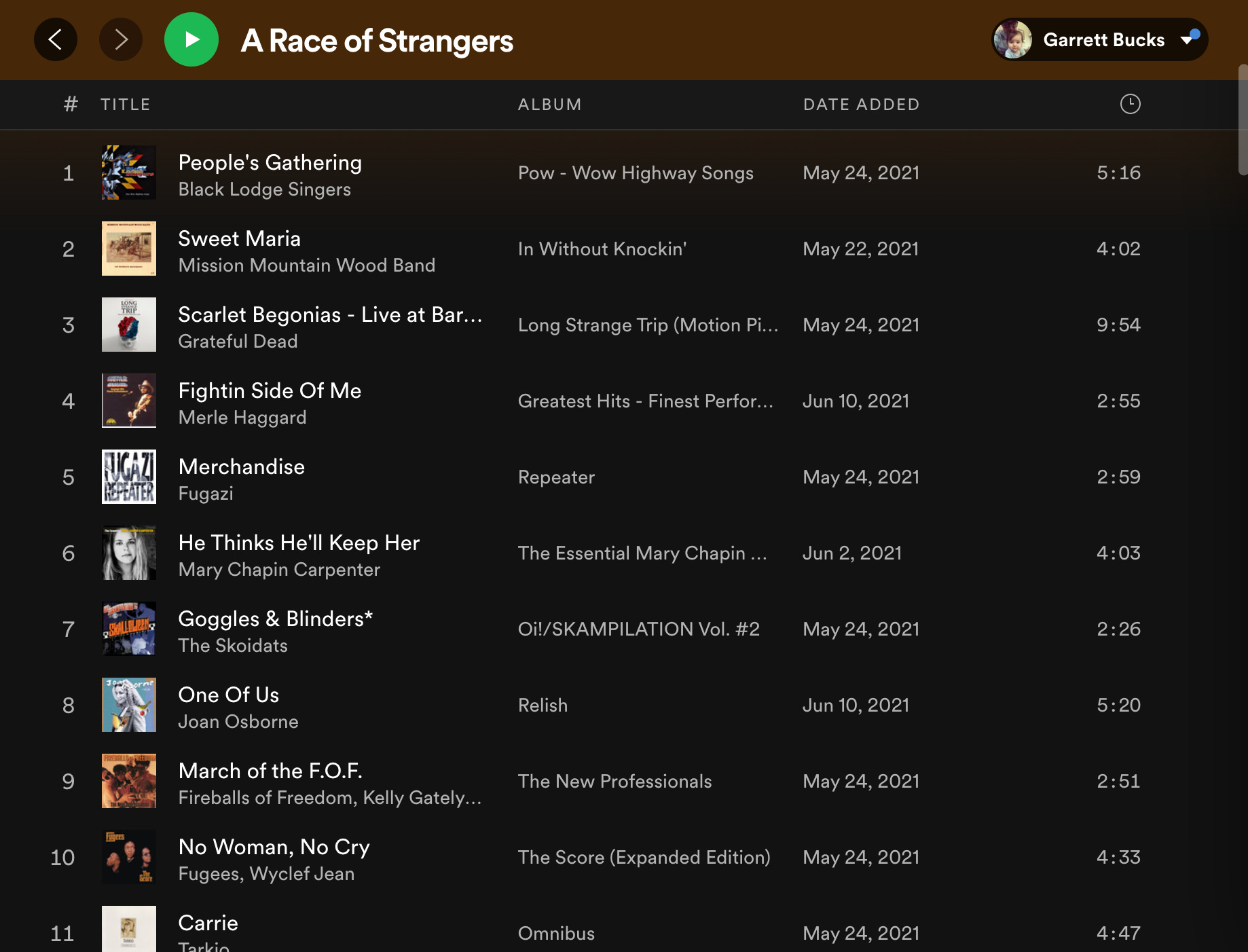Select the track No Woman, No Cry
Image resolution: width=1248 pixels, height=952 pixels.
[274, 847]
